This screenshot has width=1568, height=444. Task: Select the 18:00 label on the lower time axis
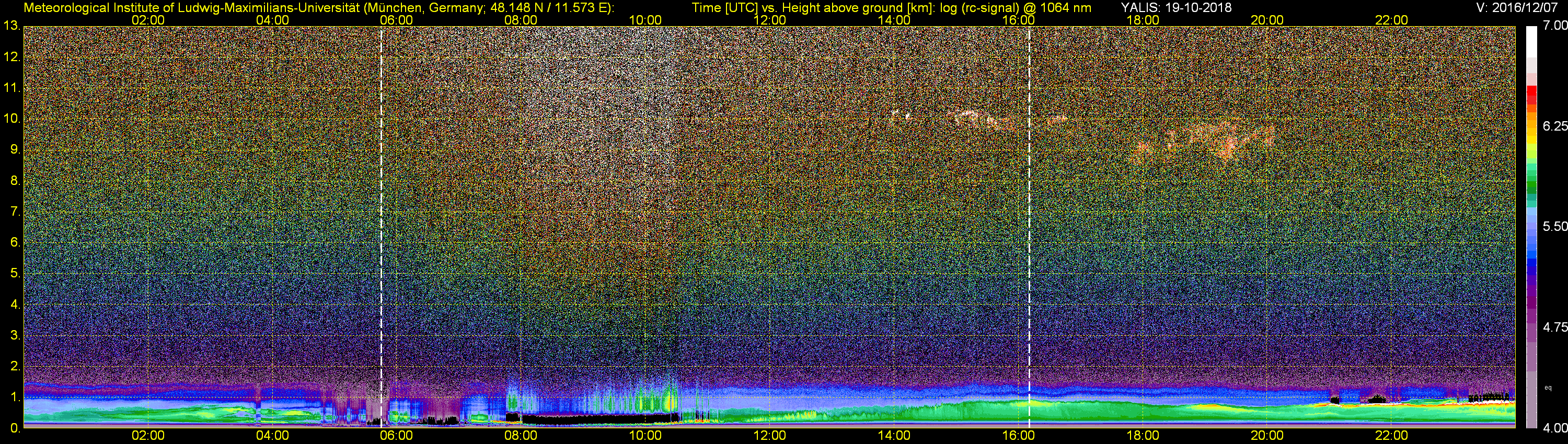(1143, 436)
